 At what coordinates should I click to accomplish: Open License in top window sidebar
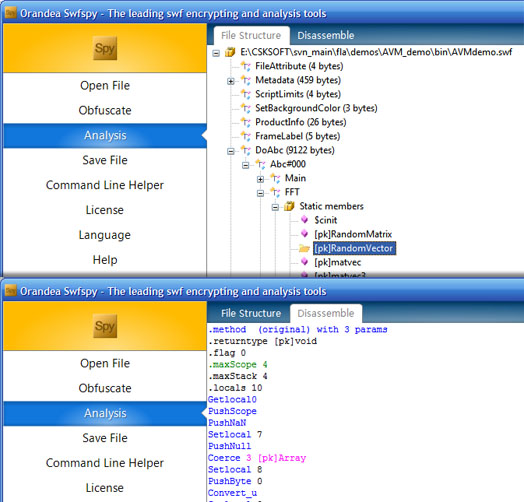[x=105, y=210]
